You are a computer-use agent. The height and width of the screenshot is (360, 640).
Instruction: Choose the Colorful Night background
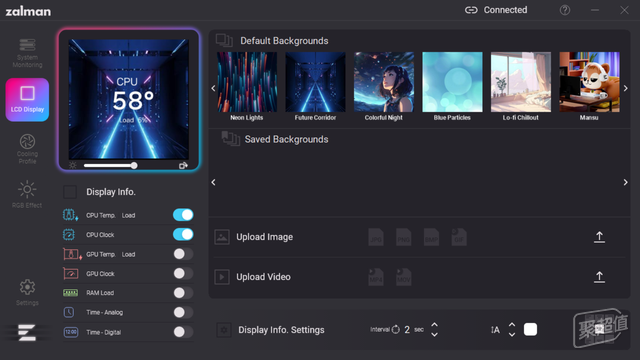384,82
